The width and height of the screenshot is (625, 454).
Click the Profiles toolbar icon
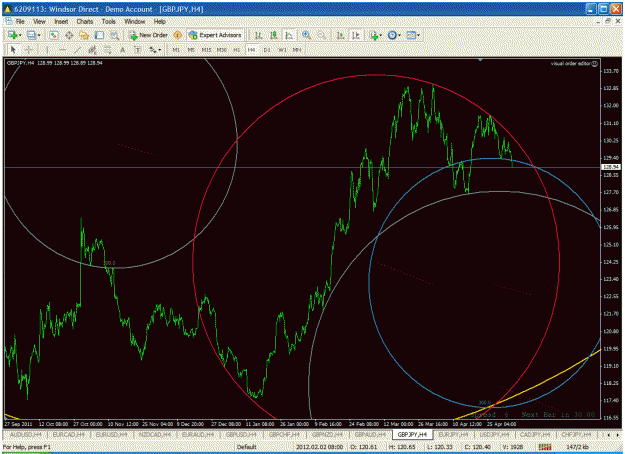pyautogui.click(x=31, y=35)
